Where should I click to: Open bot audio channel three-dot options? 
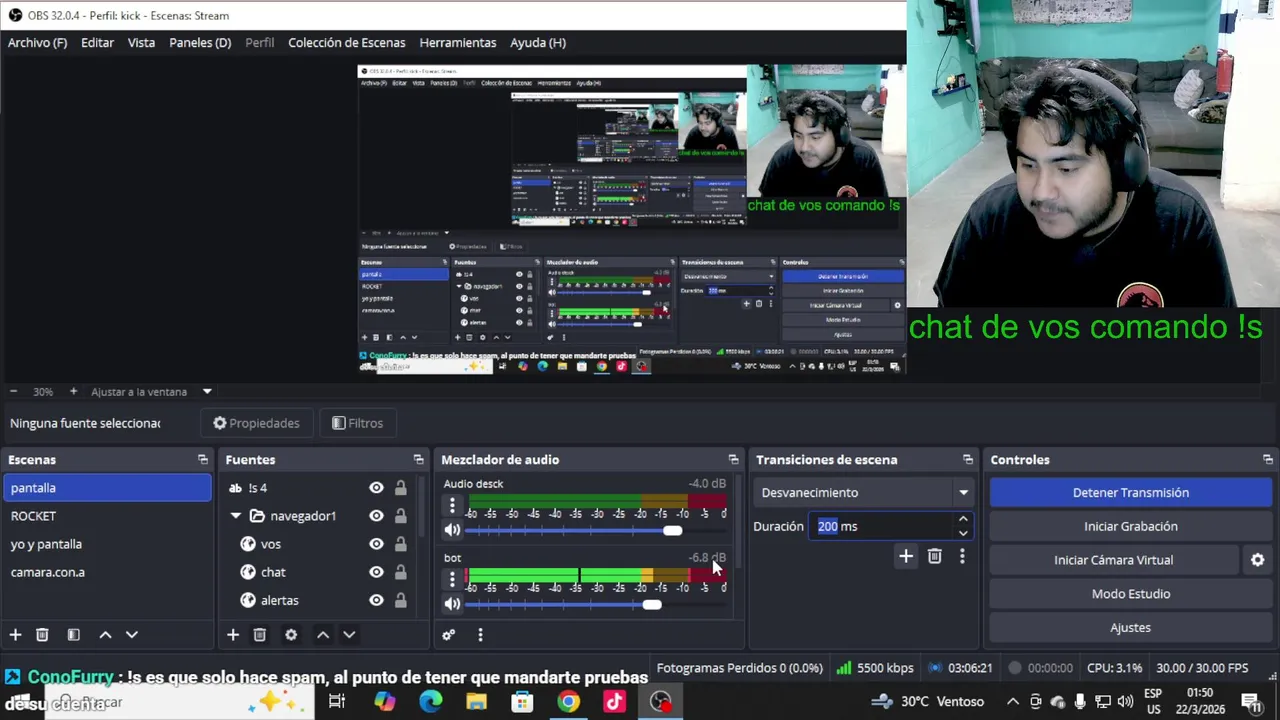pyautogui.click(x=452, y=579)
